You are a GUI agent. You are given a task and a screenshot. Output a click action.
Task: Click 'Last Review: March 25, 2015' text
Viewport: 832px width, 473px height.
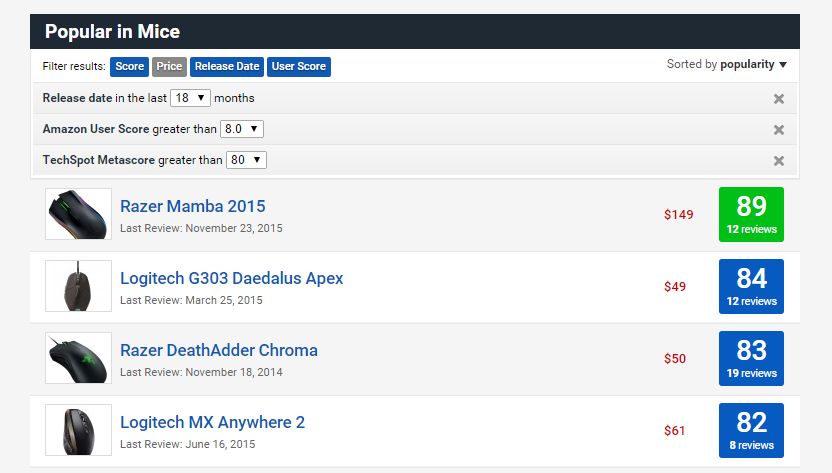[191, 300]
